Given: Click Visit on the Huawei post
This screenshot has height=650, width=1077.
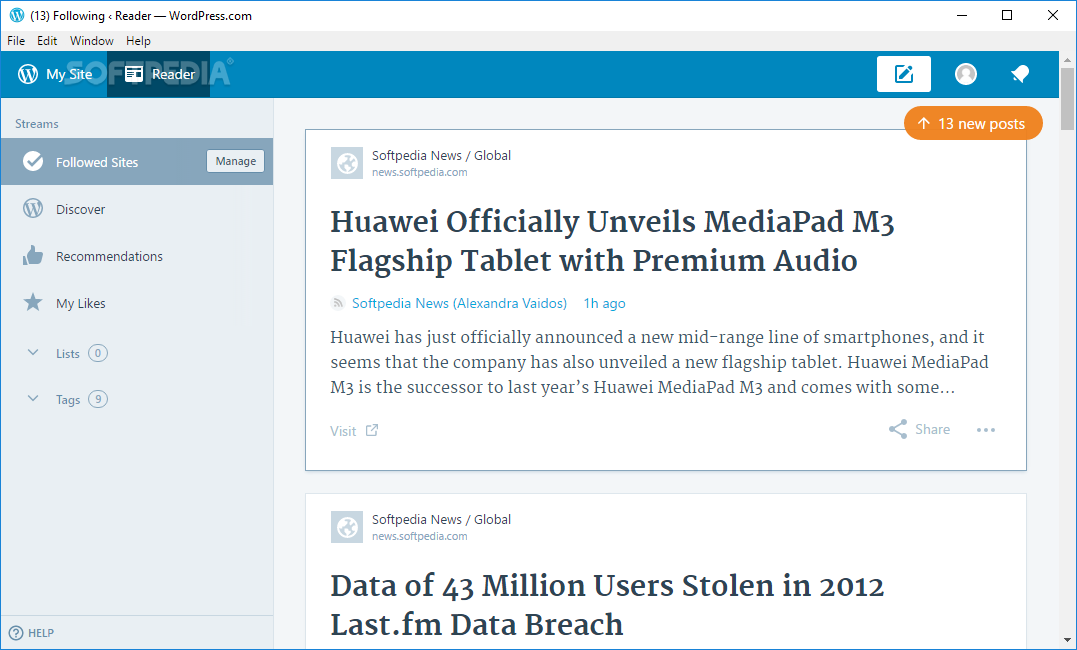Looking at the screenshot, I should pos(343,431).
